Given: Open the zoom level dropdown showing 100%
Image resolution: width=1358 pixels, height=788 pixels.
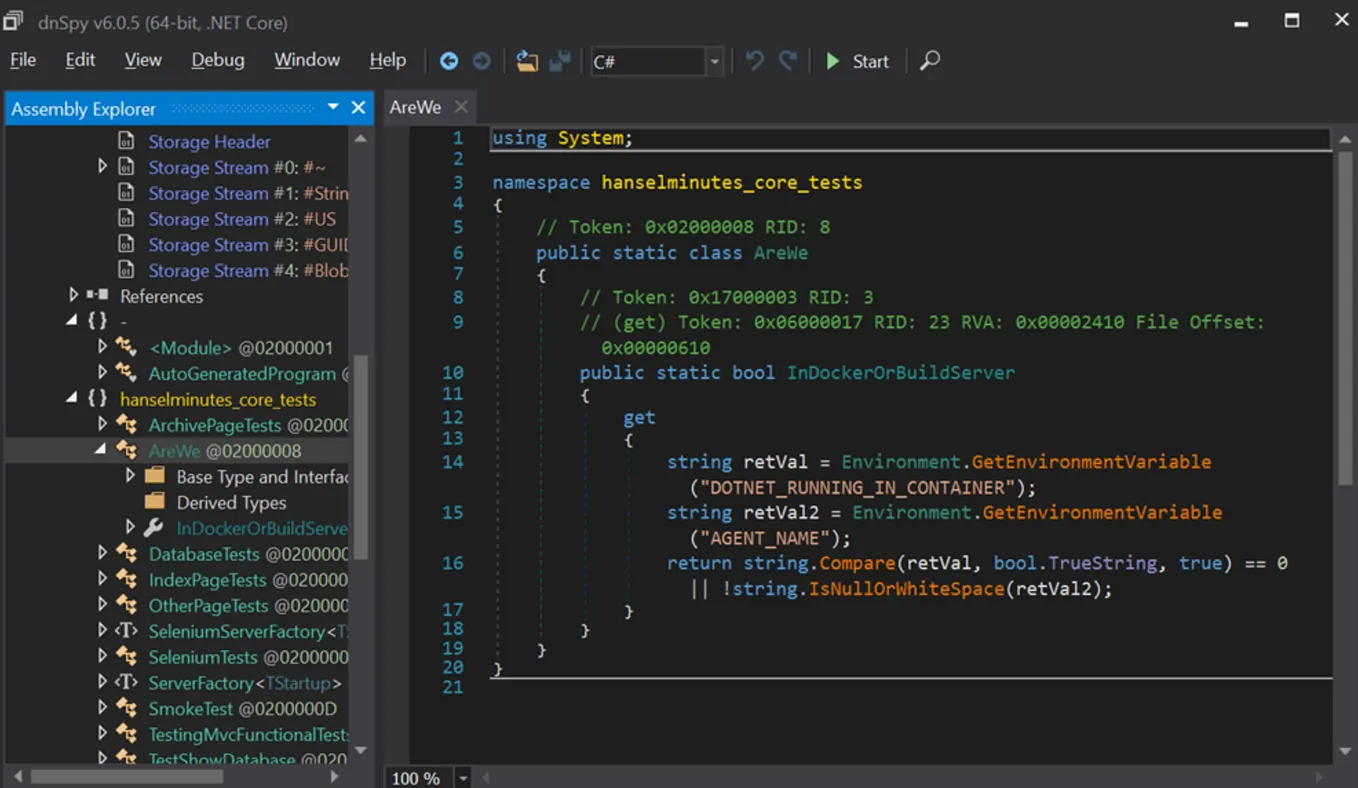Looking at the screenshot, I should 462,777.
